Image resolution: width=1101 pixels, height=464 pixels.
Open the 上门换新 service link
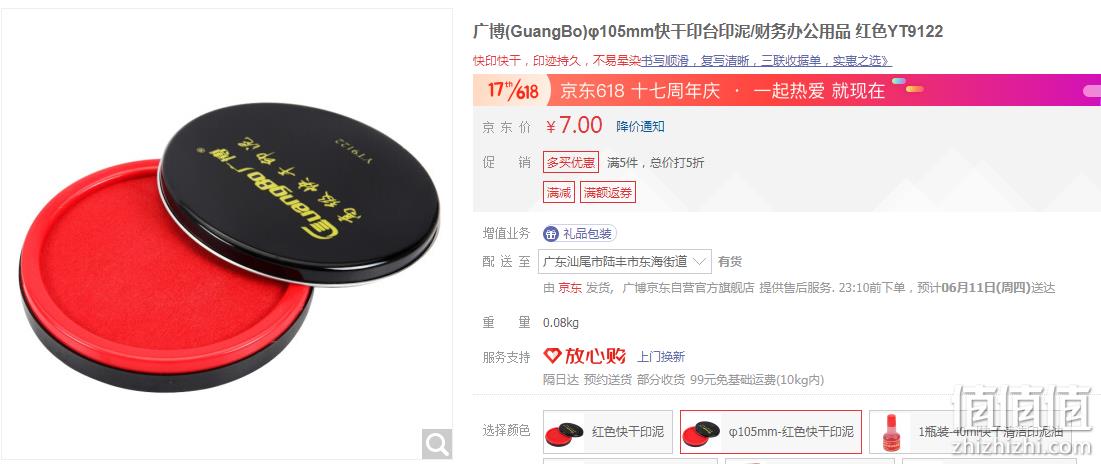tap(661, 357)
